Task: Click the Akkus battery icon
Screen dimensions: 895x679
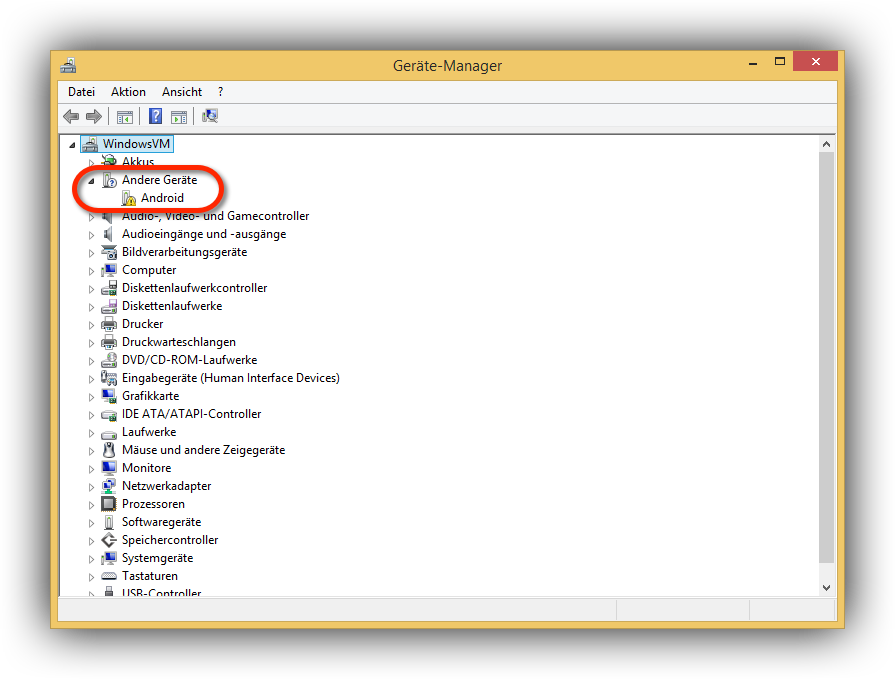Action: tap(108, 161)
